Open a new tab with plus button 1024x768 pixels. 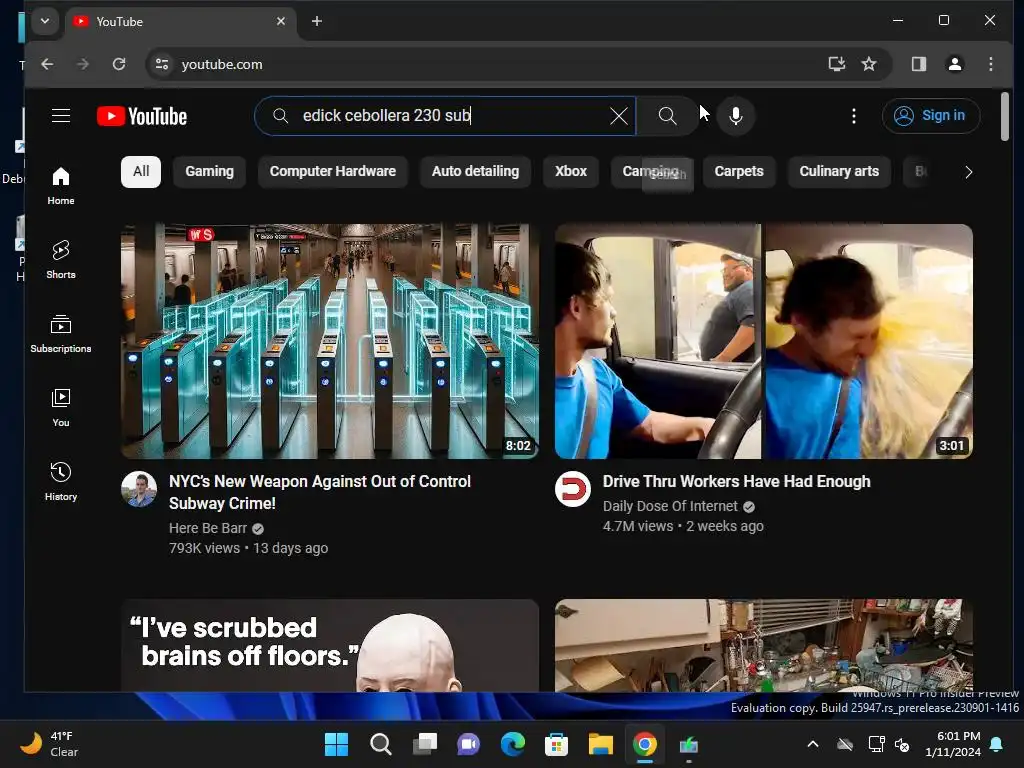click(317, 22)
